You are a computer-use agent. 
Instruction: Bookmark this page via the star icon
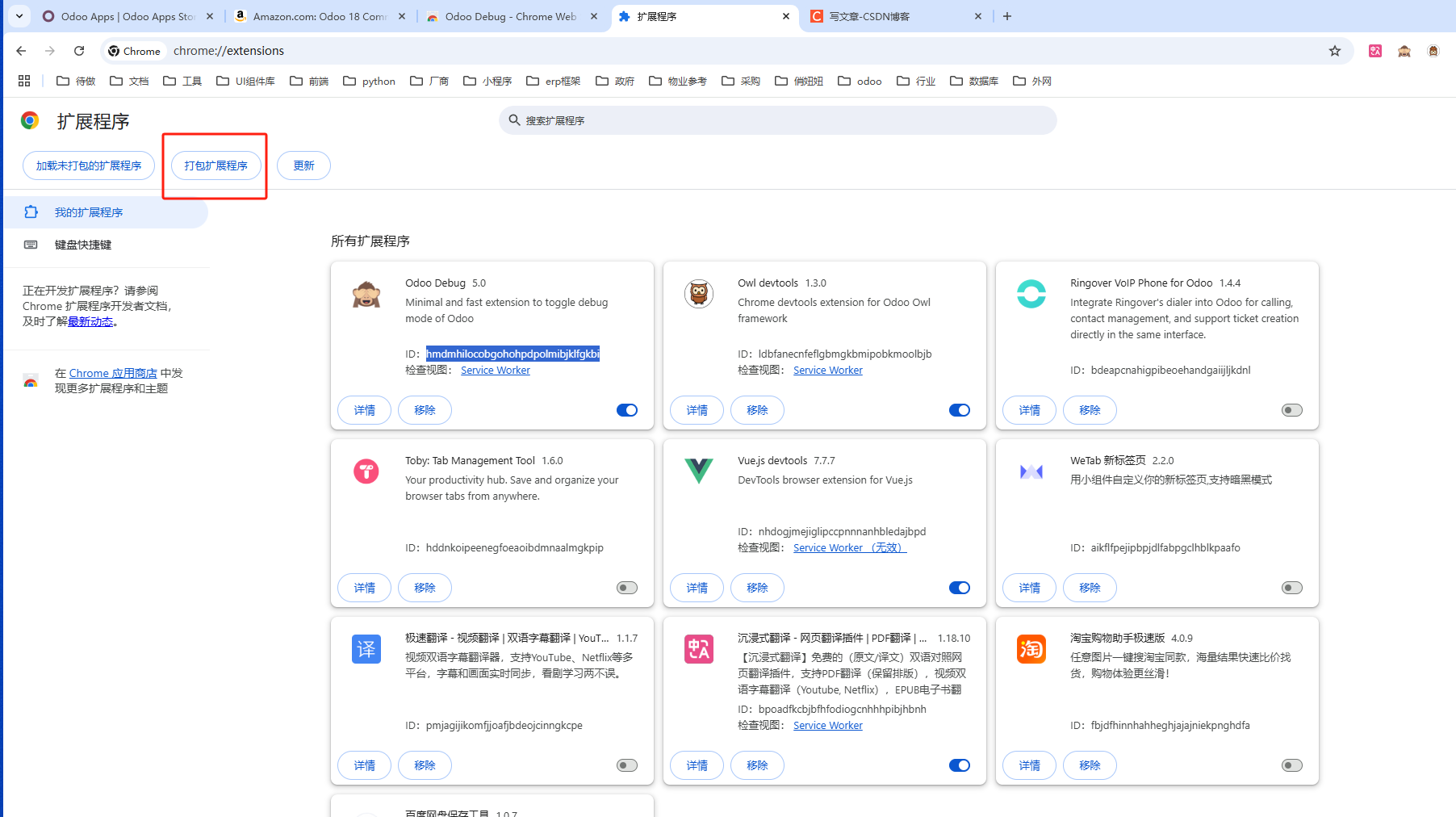click(1336, 50)
